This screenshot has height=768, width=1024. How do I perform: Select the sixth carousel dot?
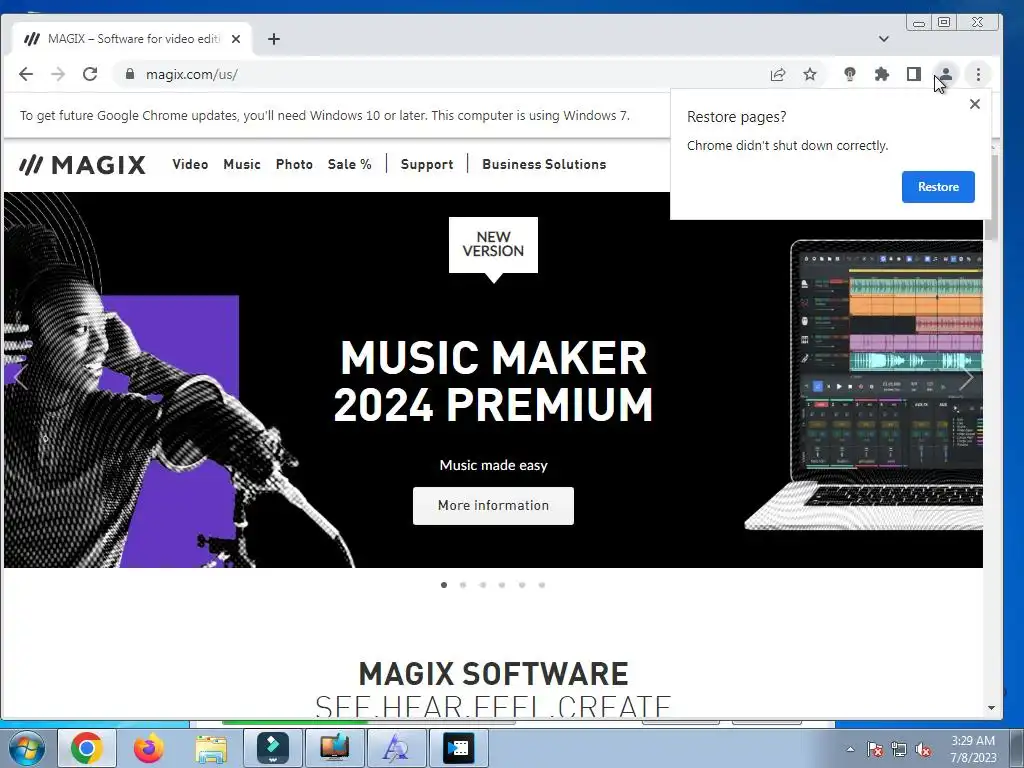[541, 585]
